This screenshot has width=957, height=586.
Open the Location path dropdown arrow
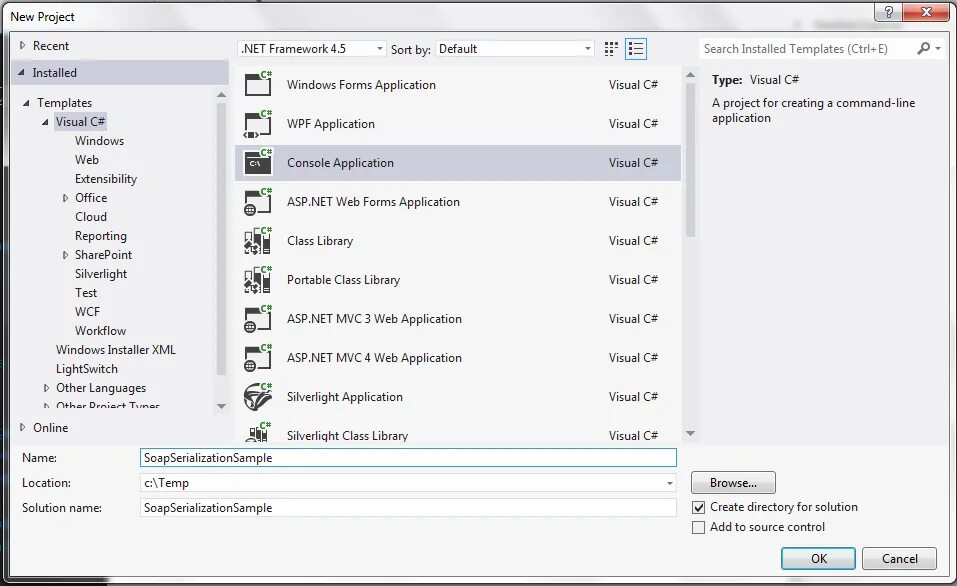click(670, 483)
